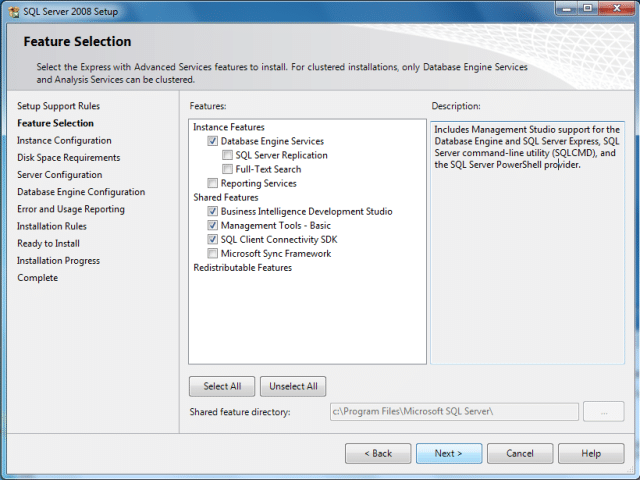This screenshot has height=480, width=640.
Task: Click the SQL Server Setup title bar icon
Action: [13, 11]
